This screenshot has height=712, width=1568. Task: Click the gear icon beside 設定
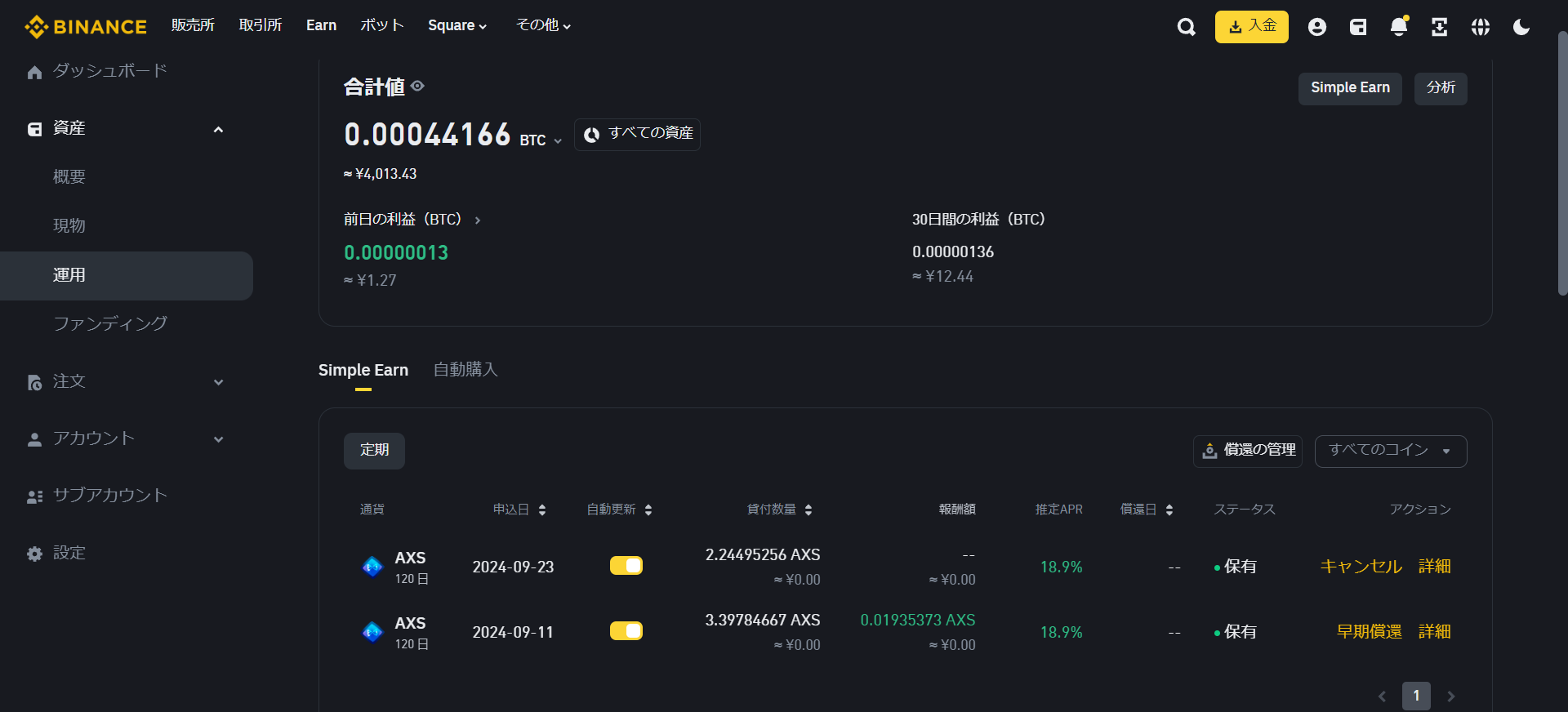[34, 554]
